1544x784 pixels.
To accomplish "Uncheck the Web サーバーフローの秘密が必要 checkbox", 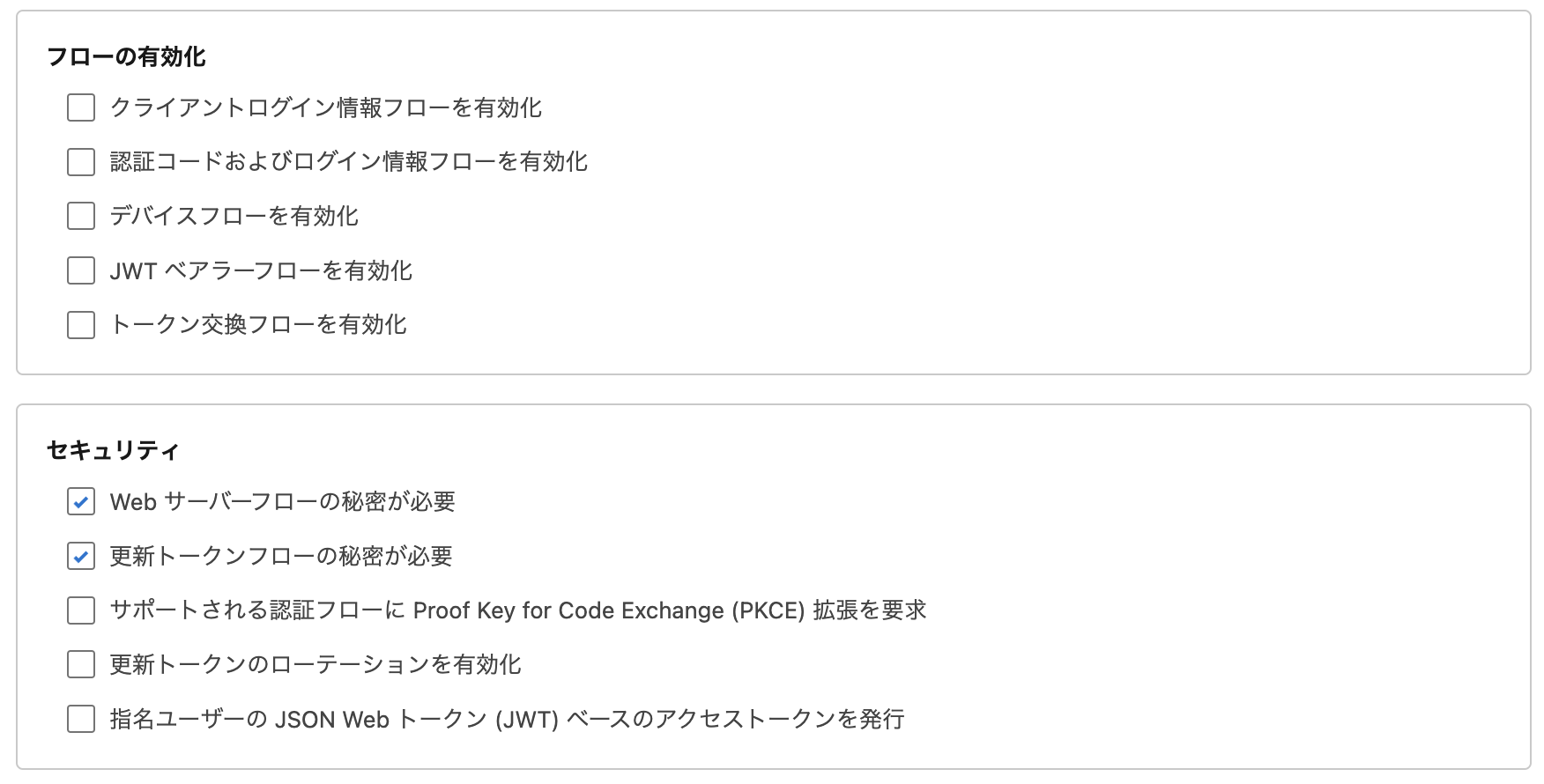I will 81,502.
